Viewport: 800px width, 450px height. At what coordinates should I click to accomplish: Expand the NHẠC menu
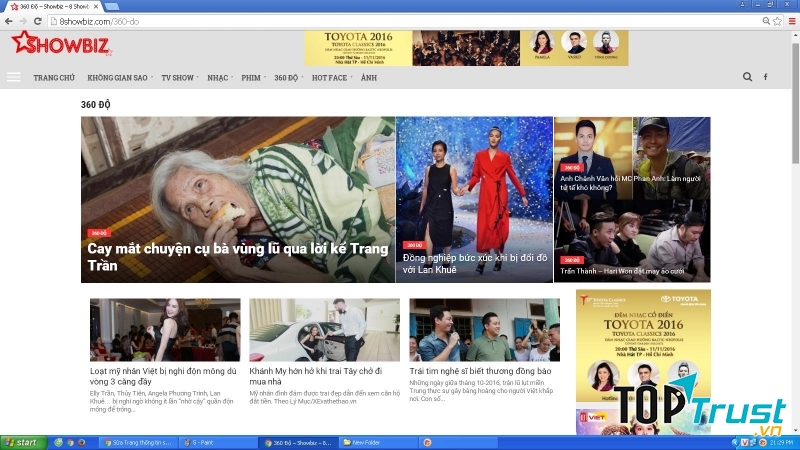tap(219, 78)
